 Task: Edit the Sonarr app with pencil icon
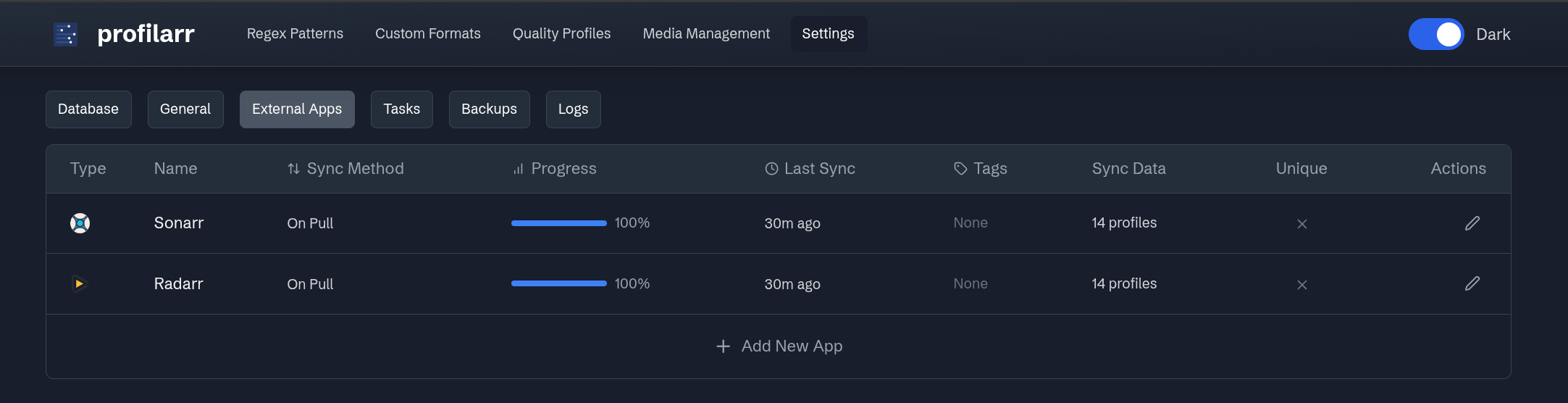(1472, 223)
